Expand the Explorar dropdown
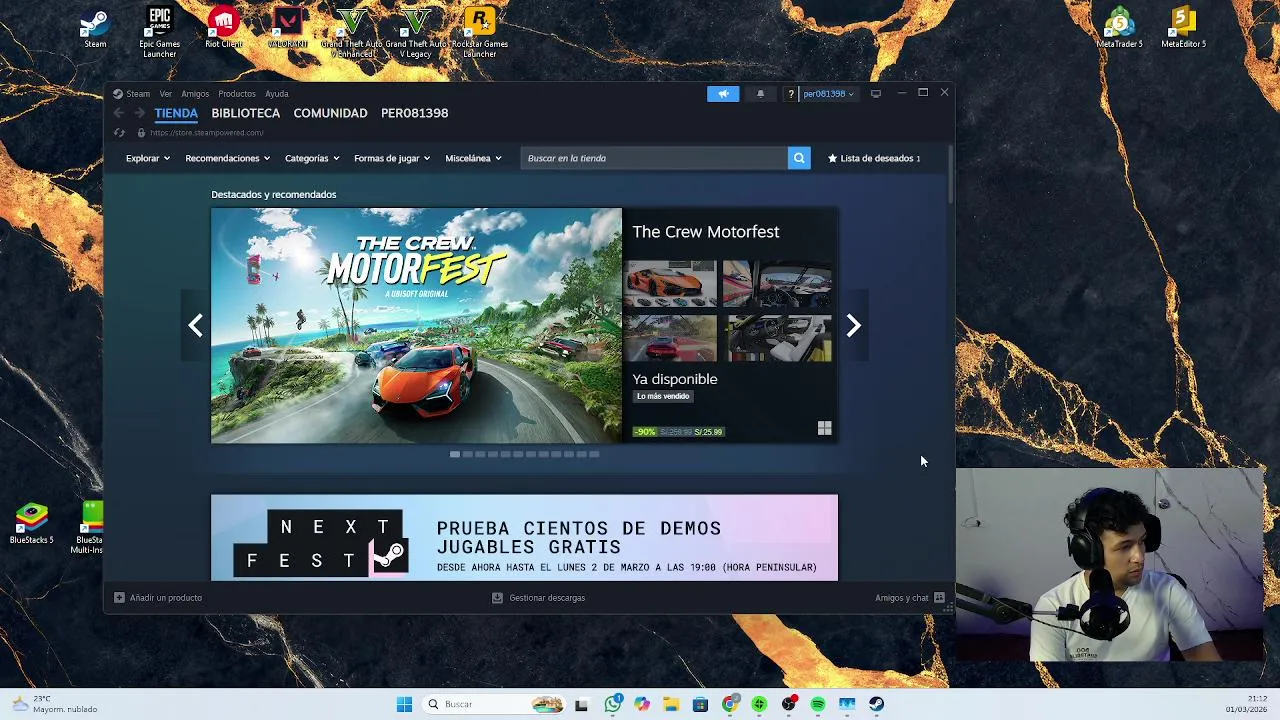Image resolution: width=1280 pixels, height=720 pixels. pyautogui.click(x=148, y=158)
